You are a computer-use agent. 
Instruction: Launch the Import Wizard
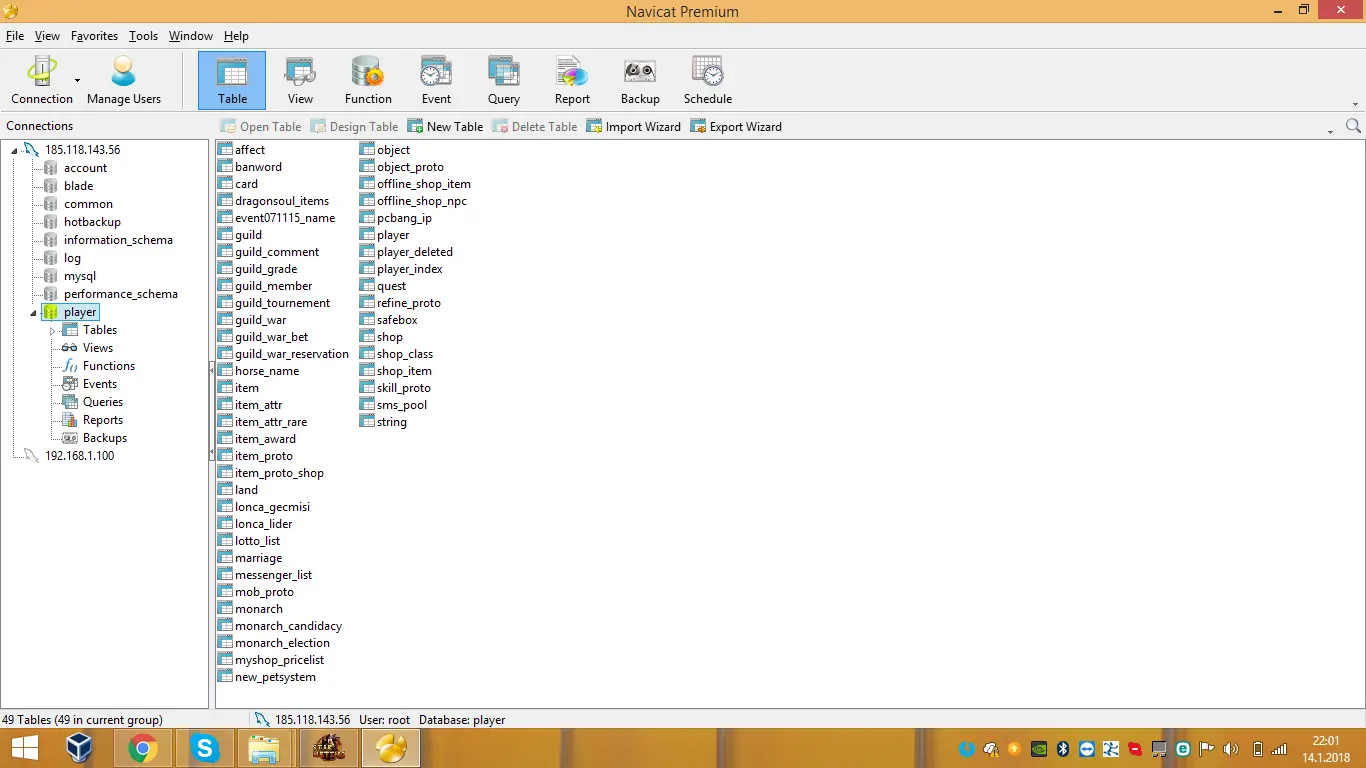pos(633,127)
